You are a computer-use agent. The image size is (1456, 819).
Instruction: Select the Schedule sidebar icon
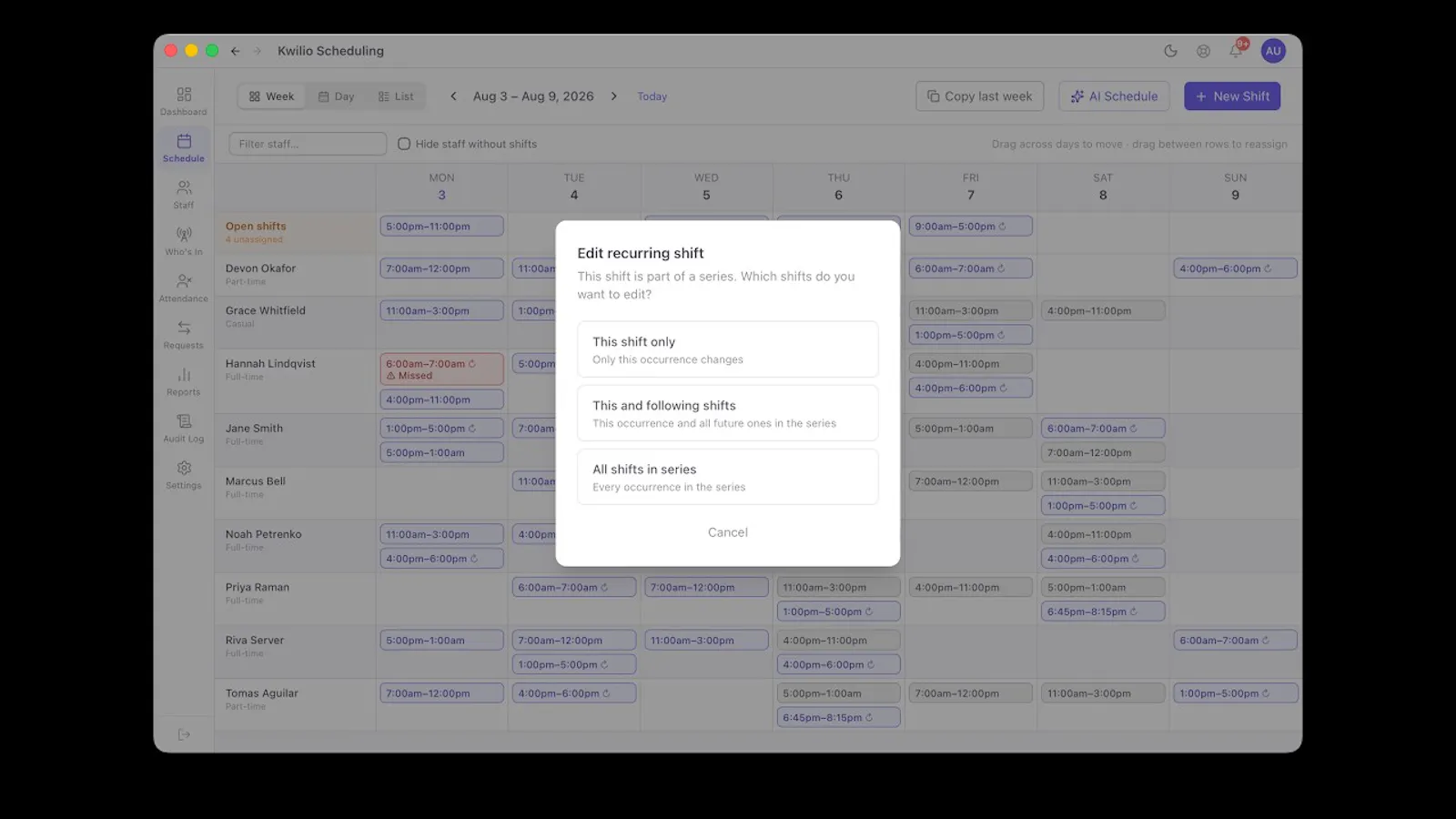[x=184, y=147]
